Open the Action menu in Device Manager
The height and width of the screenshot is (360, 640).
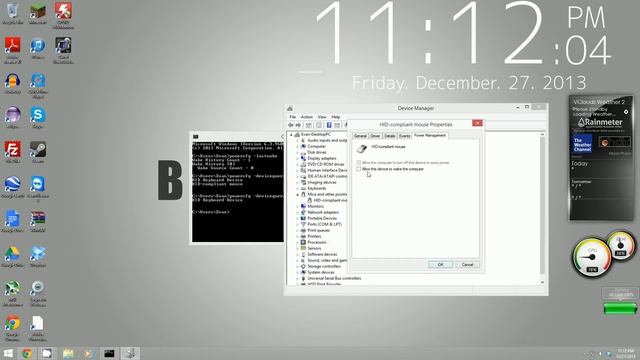coord(307,117)
